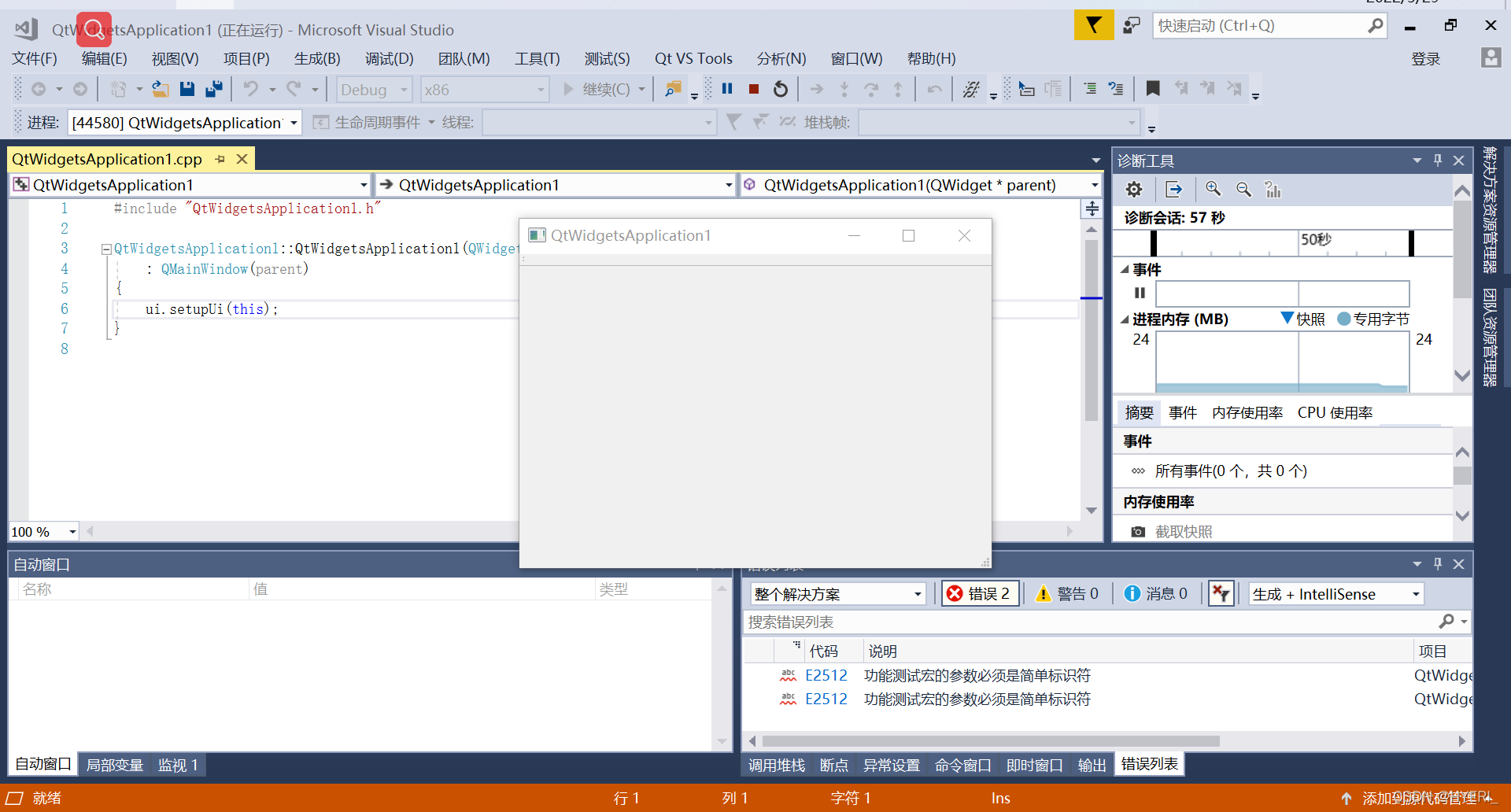Toggle the Messages 0 filter
Viewport: 1511px width, 812px height.
point(1156,593)
